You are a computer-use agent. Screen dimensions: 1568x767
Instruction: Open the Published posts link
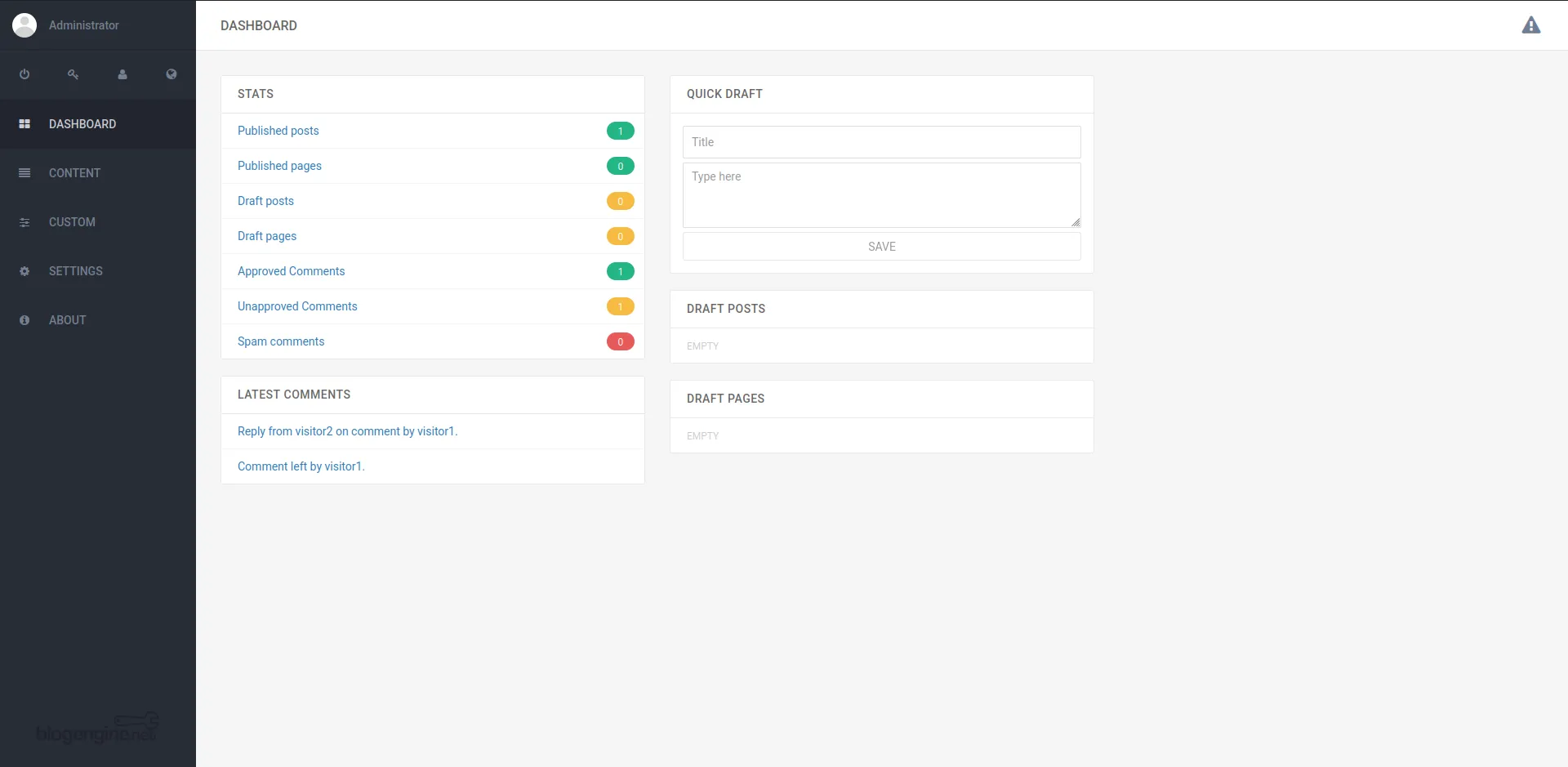tap(278, 131)
